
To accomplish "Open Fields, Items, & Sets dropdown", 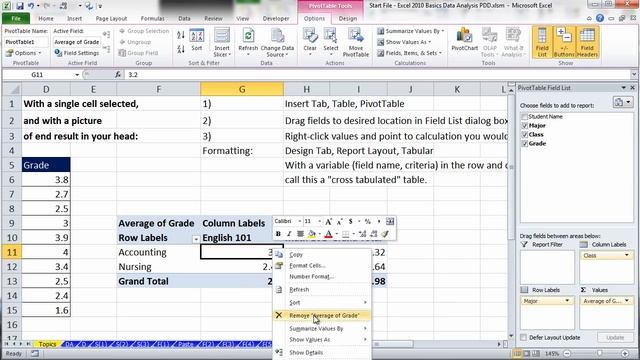I will [x=409, y=53].
